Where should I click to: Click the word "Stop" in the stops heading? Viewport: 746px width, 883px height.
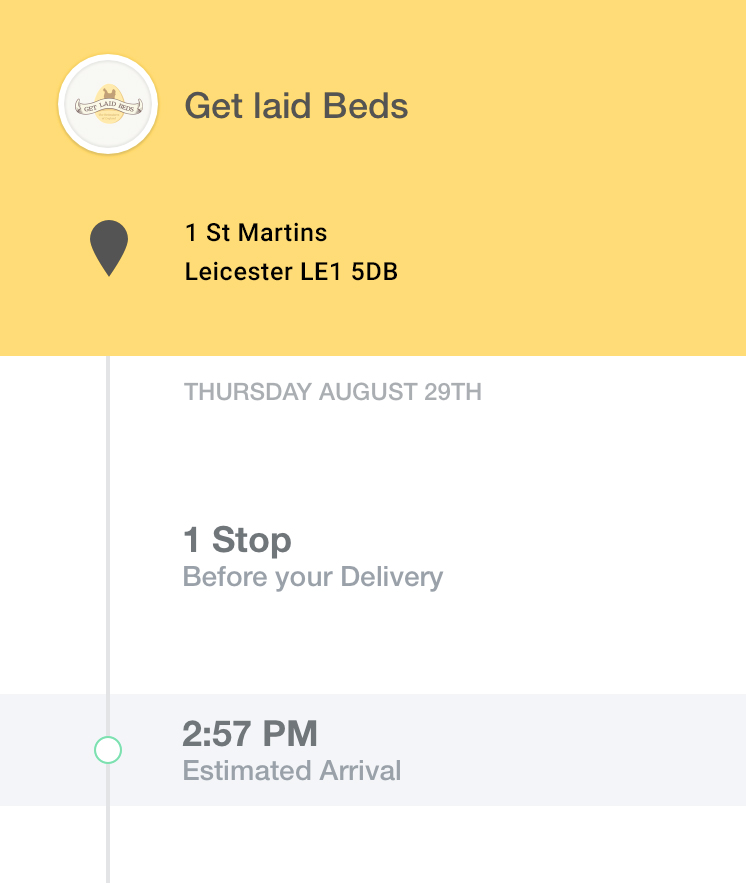coord(252,541)
